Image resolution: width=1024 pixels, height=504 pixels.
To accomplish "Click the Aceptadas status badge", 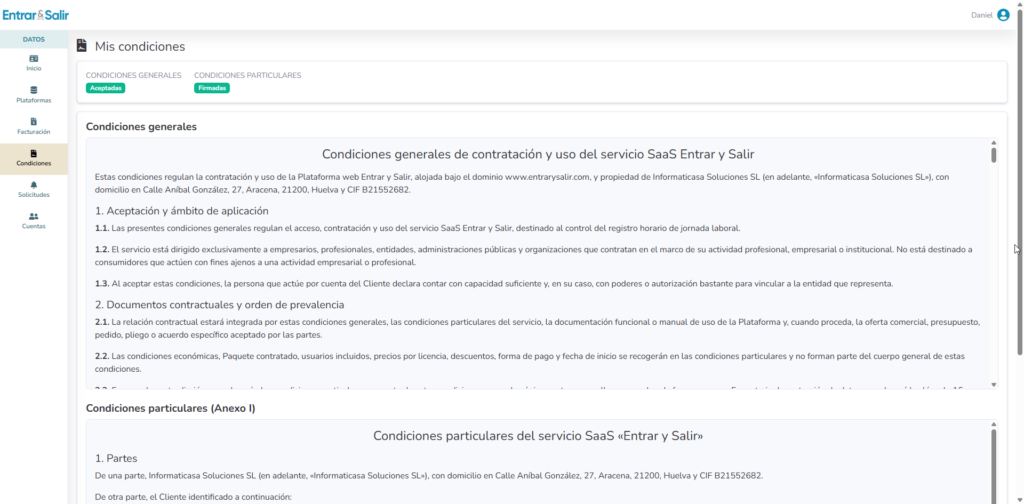I will point(105,88).
